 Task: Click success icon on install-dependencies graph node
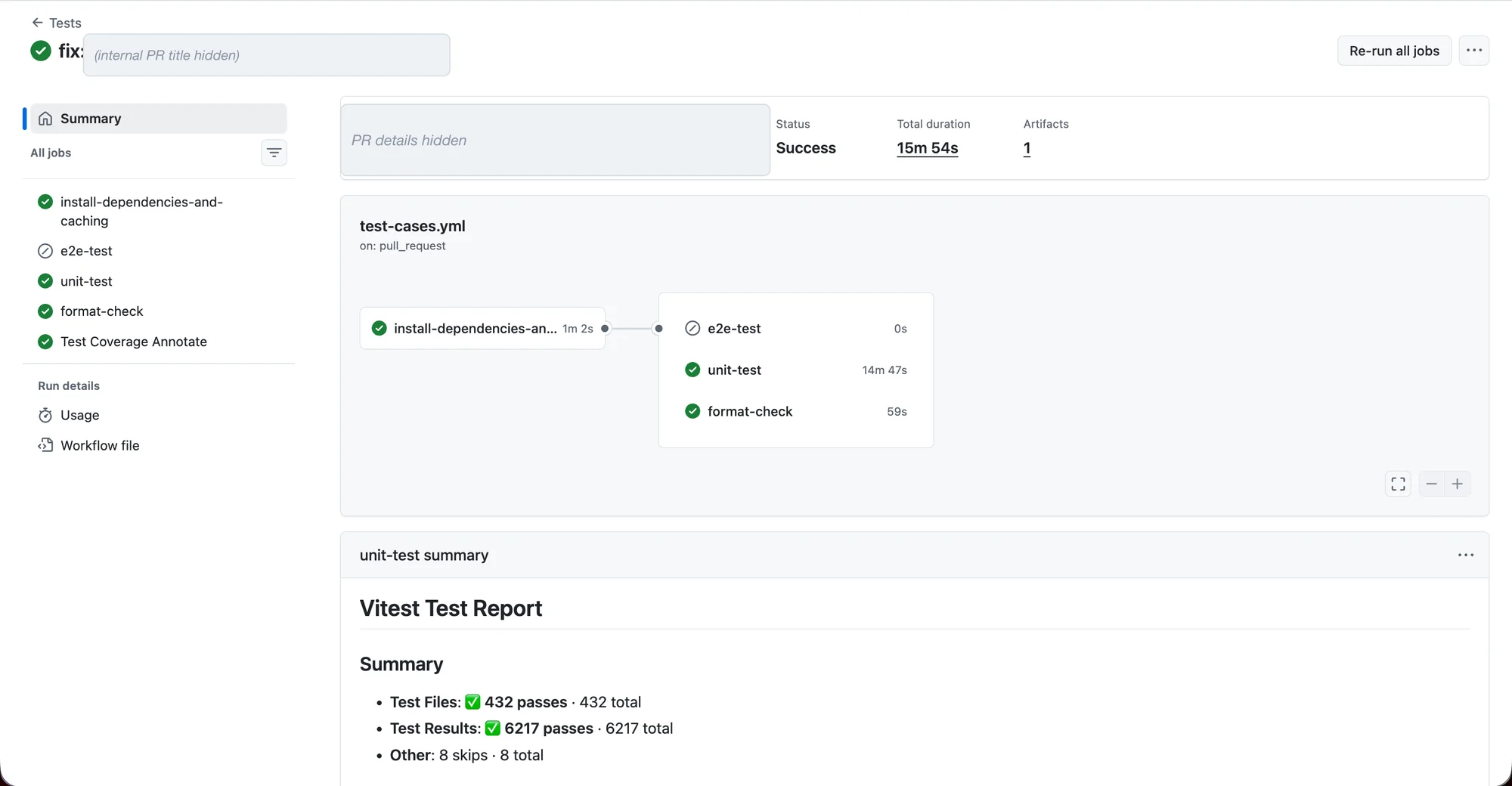click(380, 328)
